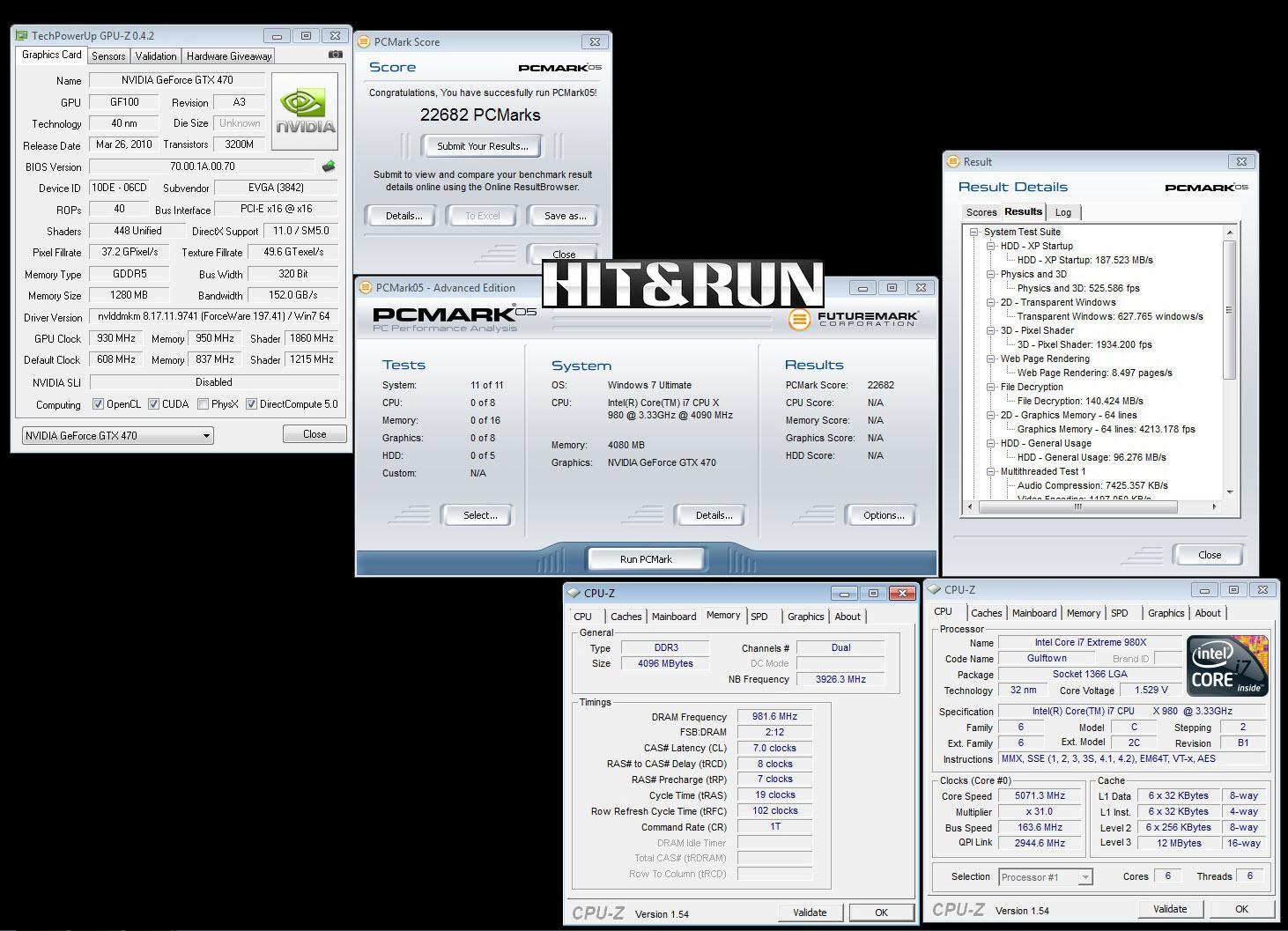Collapse the Web Page Rendering node

click(991, 359)
